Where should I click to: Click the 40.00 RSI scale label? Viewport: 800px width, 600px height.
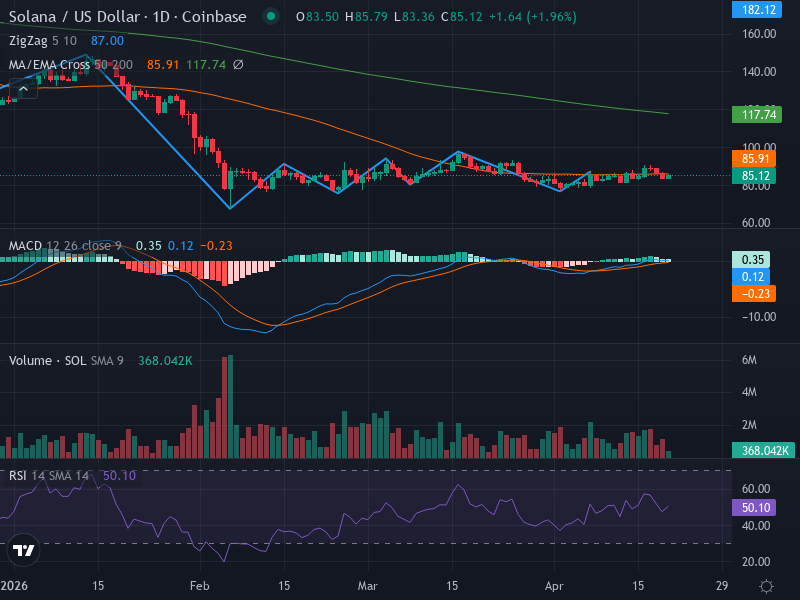coord(756,526)
